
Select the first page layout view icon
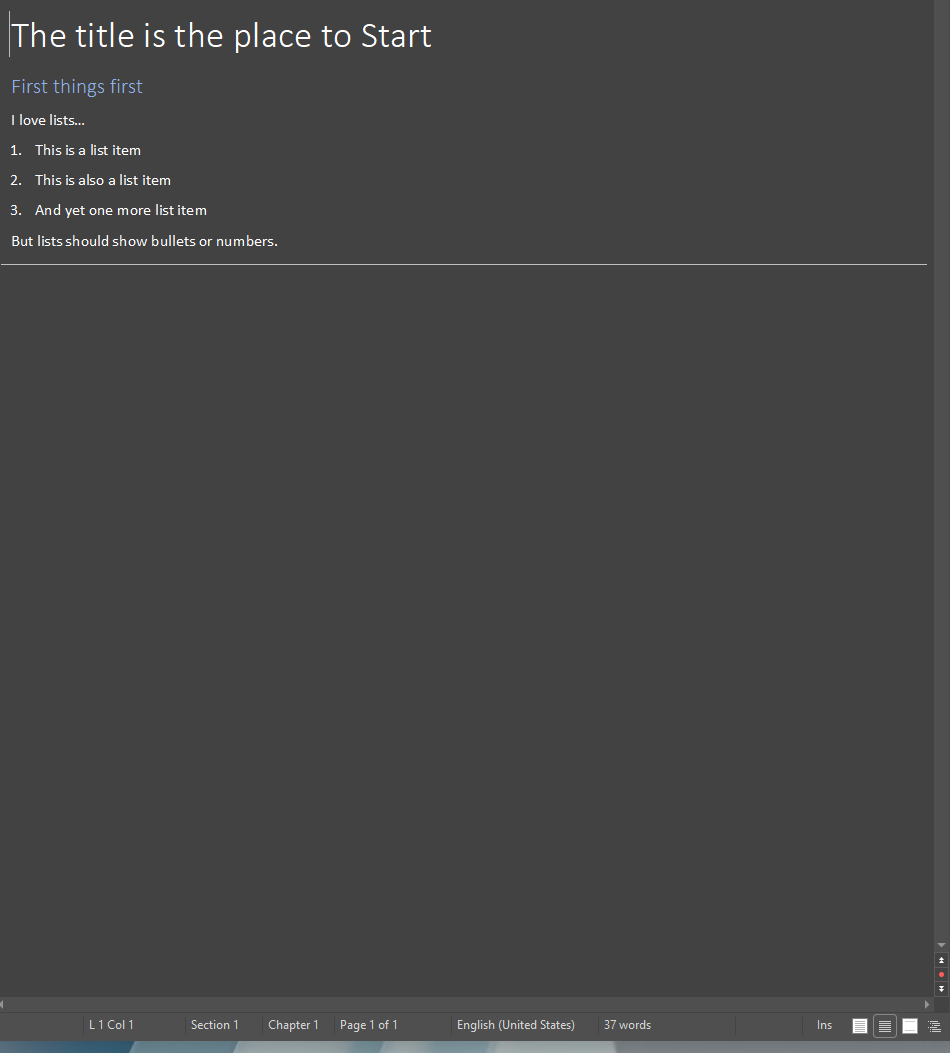860,1026
